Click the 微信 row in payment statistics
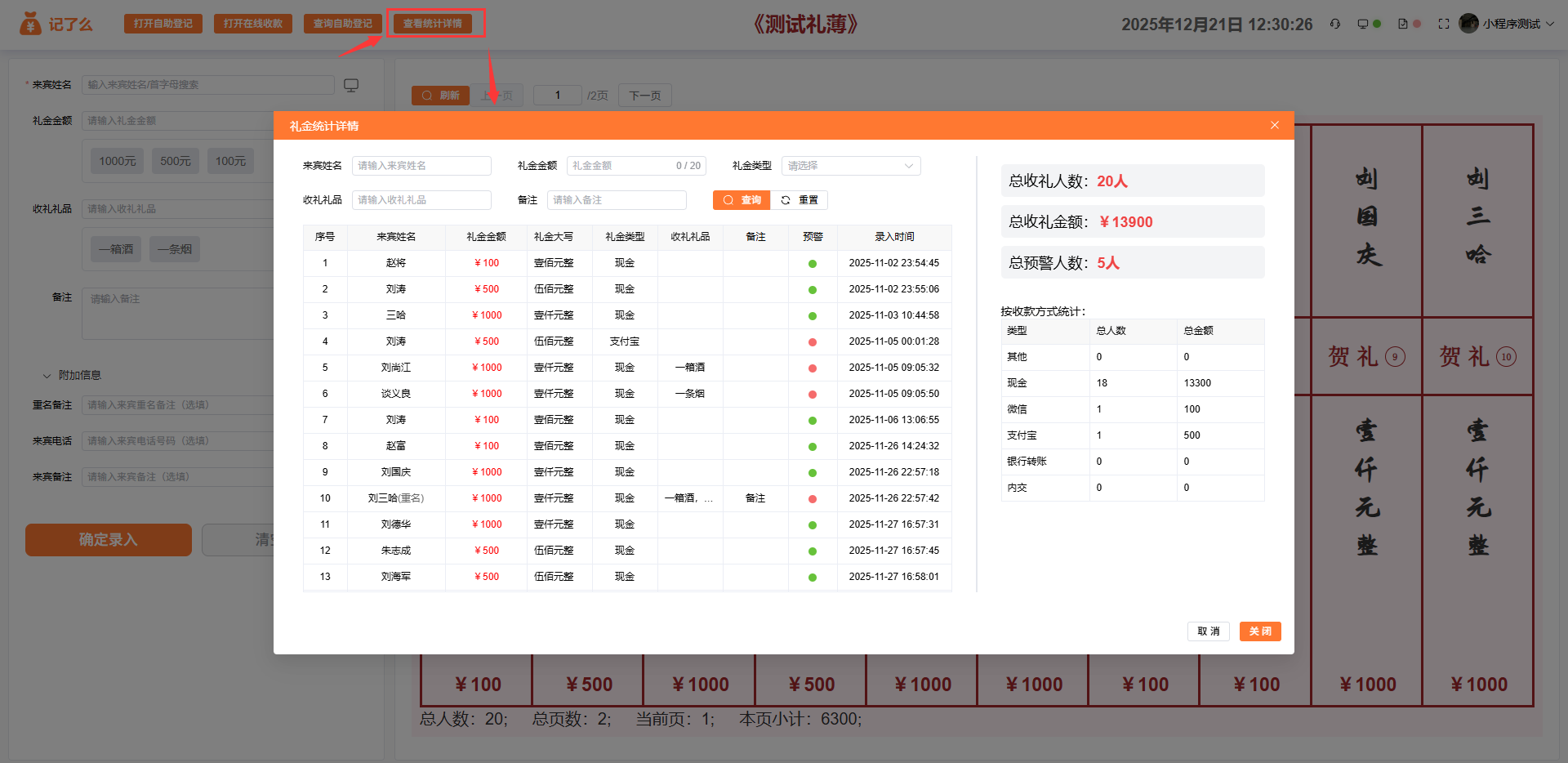The width and height of the screenshot is (1568, 763). click(1133, 409)
